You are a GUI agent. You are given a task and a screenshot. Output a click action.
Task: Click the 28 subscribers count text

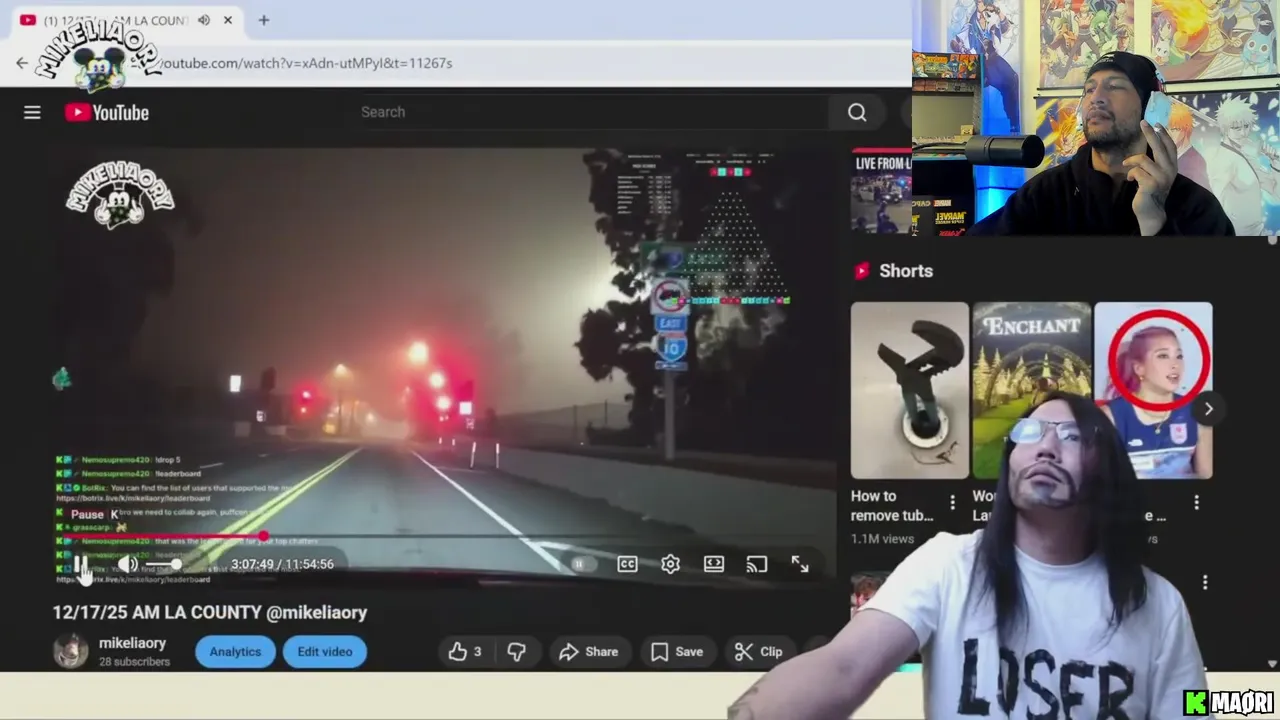[134, 662]
